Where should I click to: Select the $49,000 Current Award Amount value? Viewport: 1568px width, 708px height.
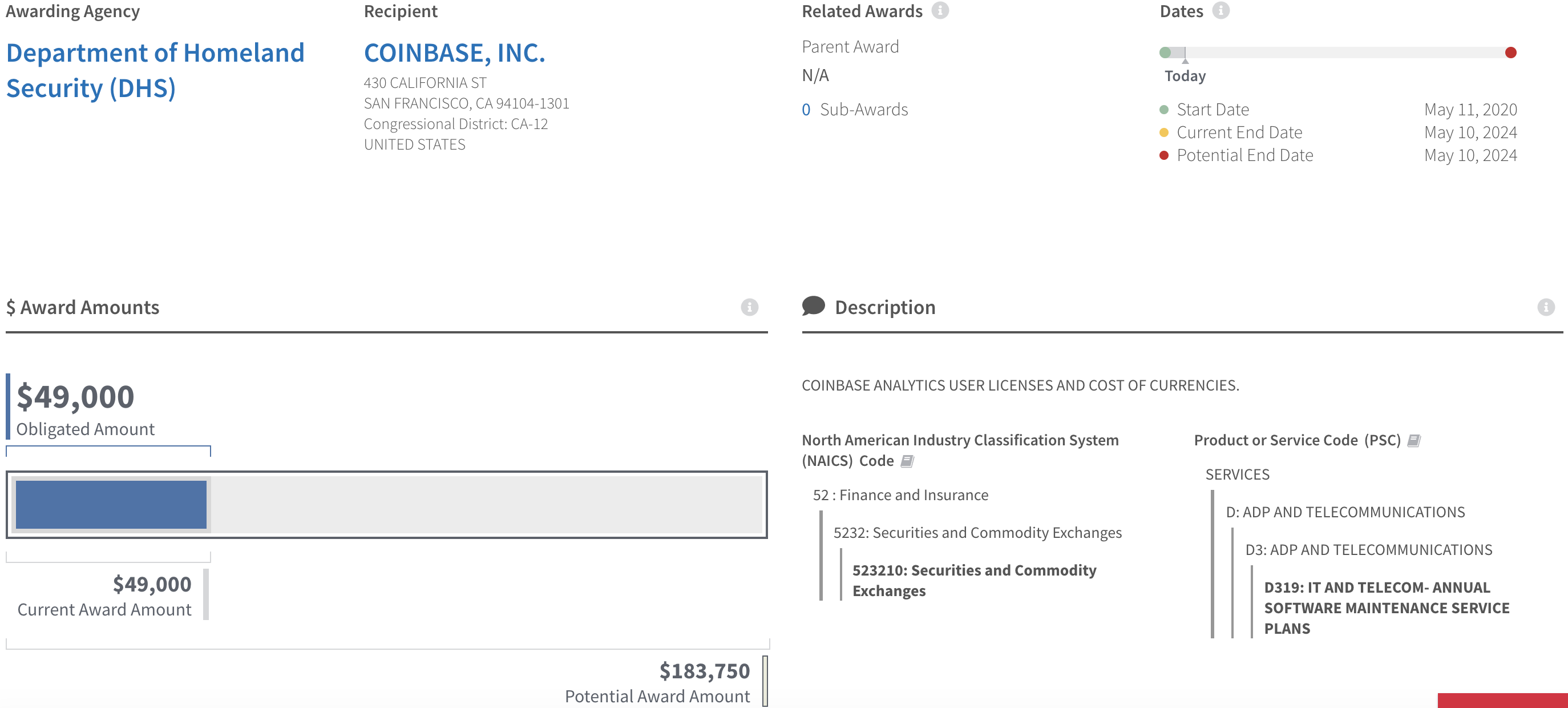[152, 584]
